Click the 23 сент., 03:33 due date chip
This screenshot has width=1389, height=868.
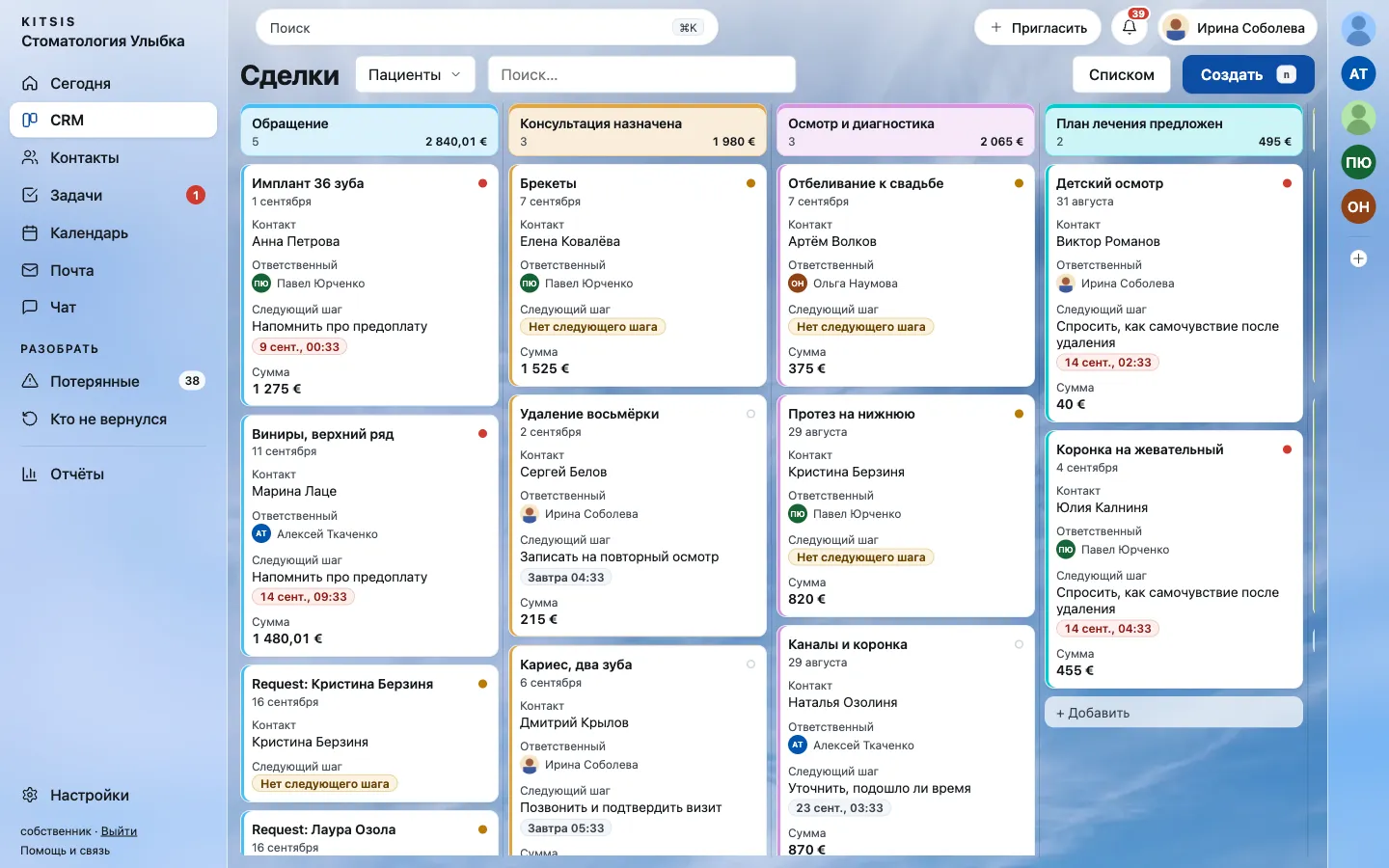point(839,808)
